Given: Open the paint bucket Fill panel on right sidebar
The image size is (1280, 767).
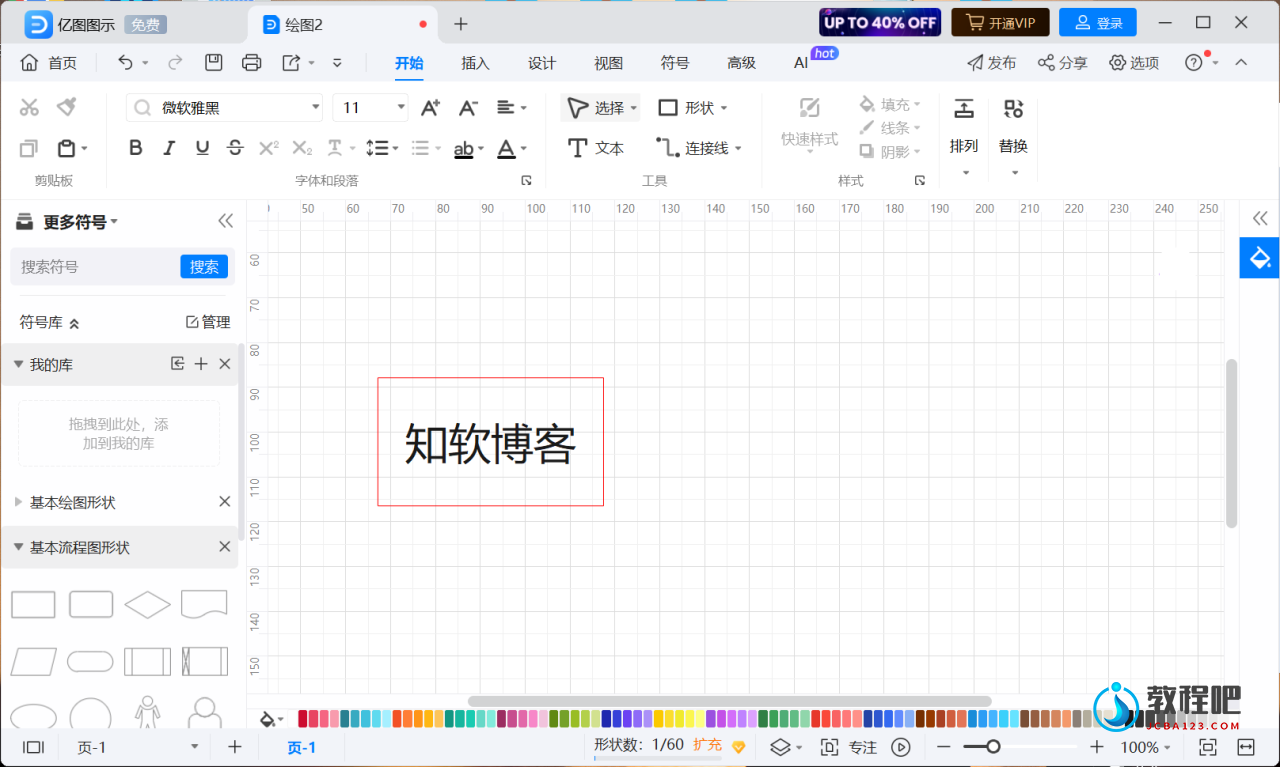Looking at the screenshot, I should [x=1260, y=258].
